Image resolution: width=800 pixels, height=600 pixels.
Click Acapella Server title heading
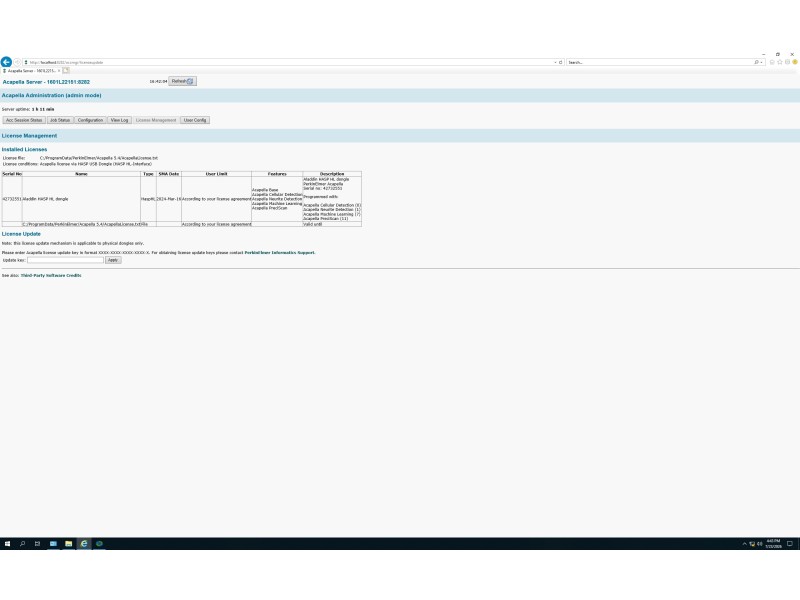(x=46, y=82)
